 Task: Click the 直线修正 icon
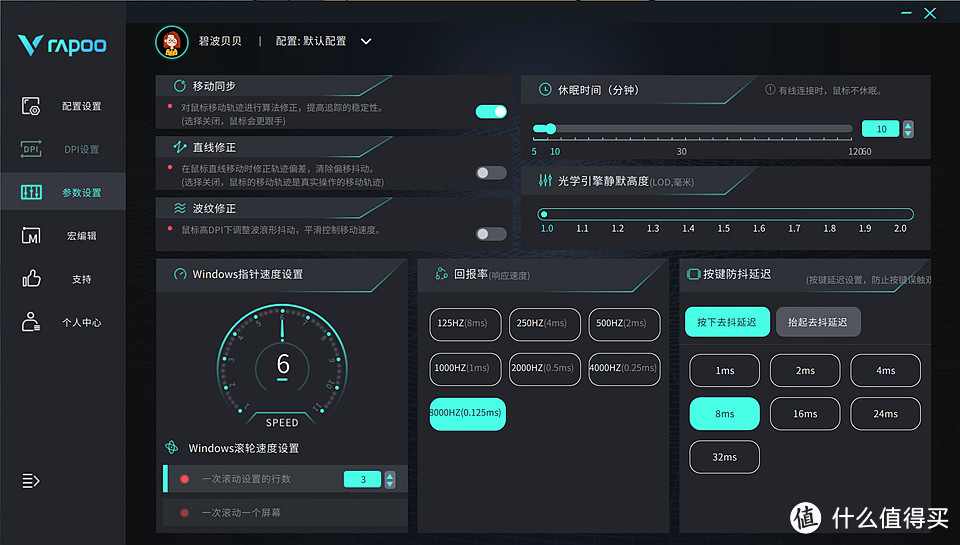179,147
